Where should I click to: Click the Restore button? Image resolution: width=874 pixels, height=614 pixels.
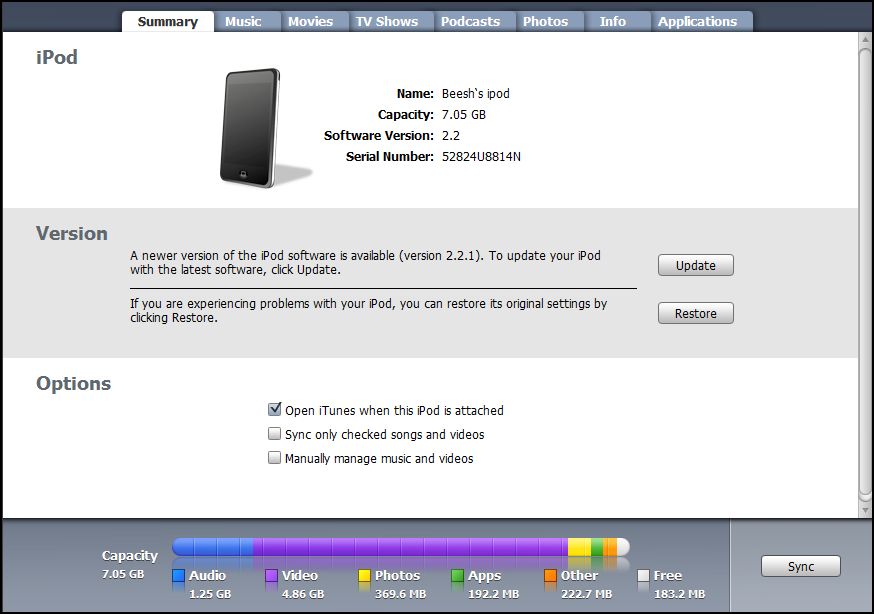point(695,313)
